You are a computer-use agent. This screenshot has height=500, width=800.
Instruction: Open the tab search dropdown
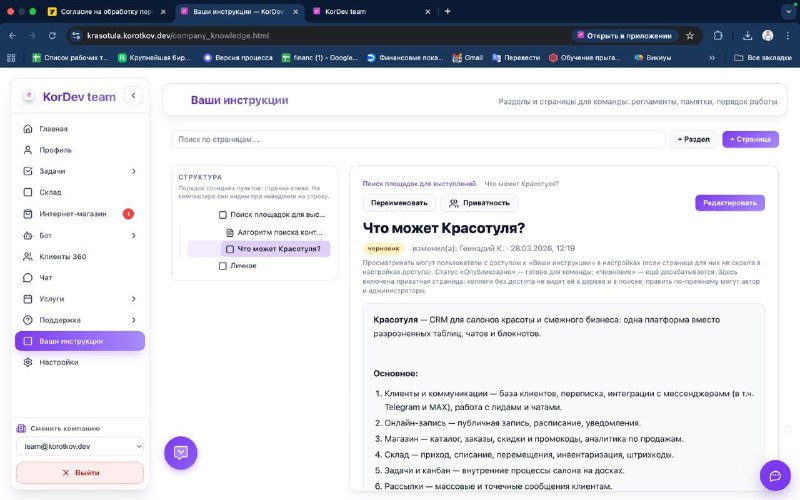pyautogui.click(x=788, y=11)
